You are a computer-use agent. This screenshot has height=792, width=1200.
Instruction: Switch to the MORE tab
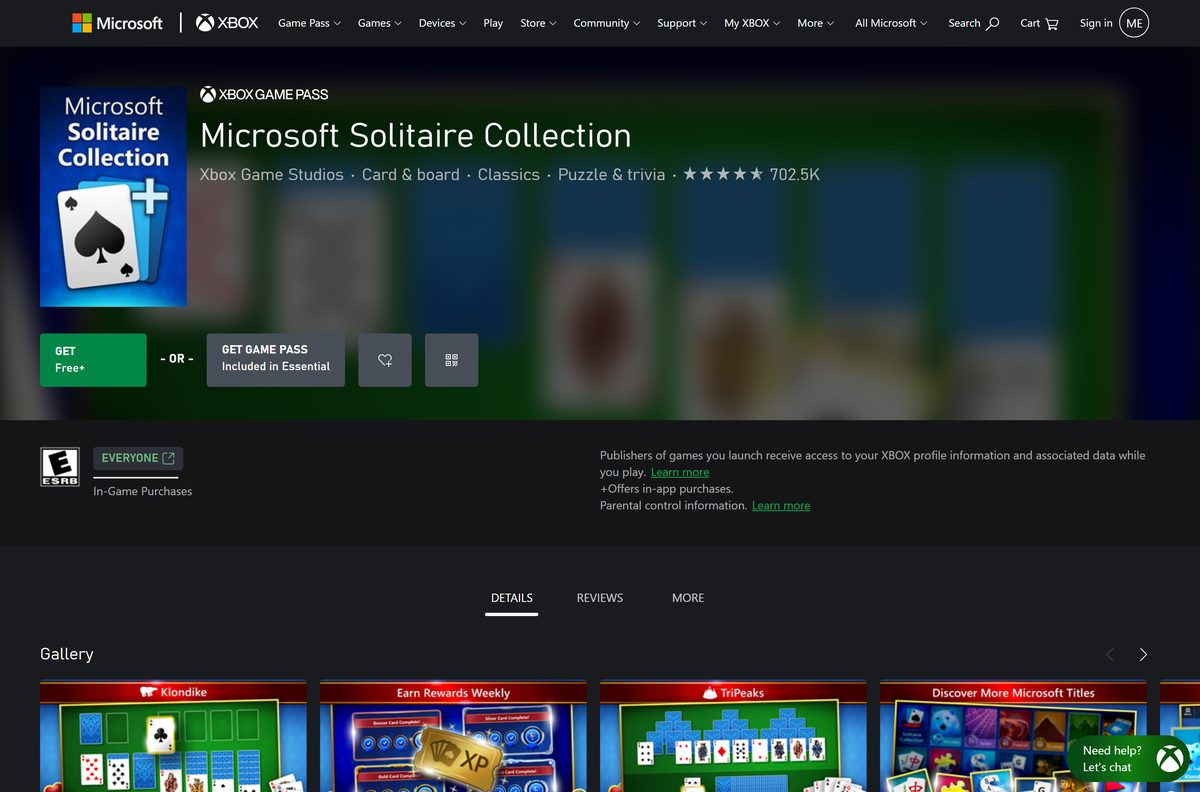coord(688,598)
